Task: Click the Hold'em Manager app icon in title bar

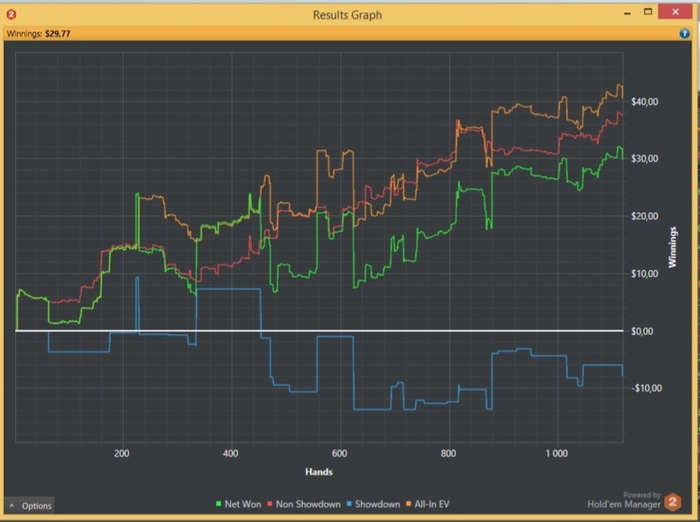Action: pos(11,14)
